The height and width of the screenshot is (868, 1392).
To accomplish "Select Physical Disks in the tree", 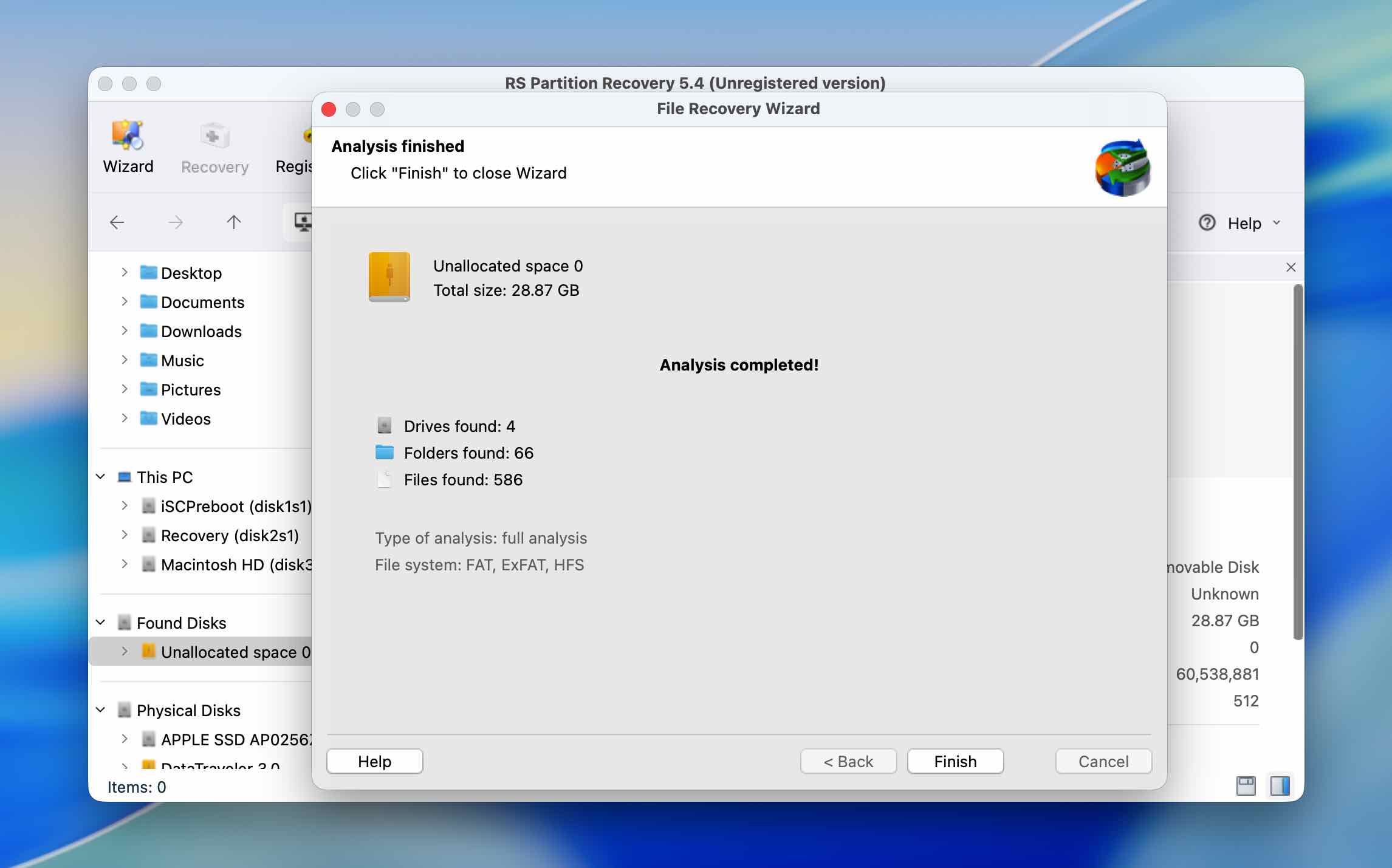I will coord(188,710).
